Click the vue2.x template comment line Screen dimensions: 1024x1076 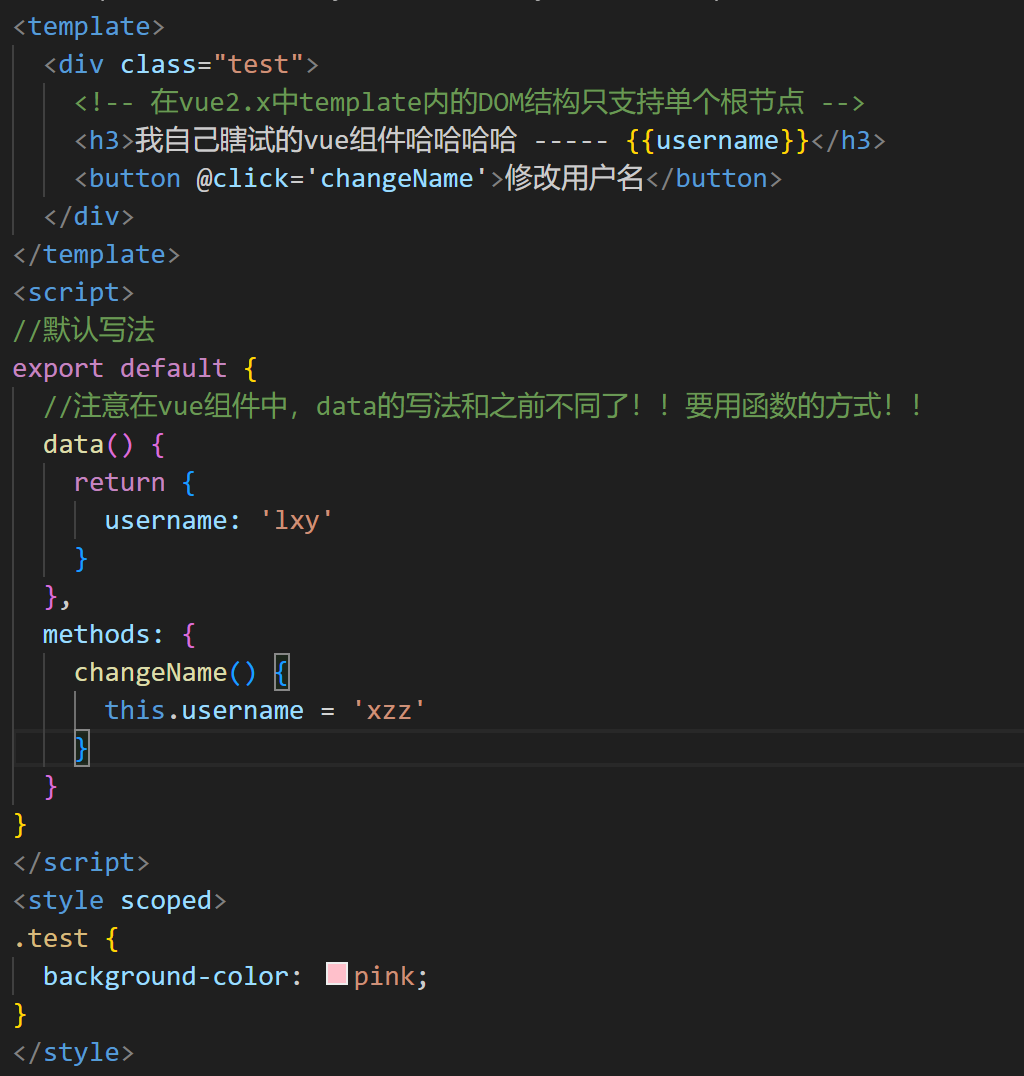click(x=469, y=103)
